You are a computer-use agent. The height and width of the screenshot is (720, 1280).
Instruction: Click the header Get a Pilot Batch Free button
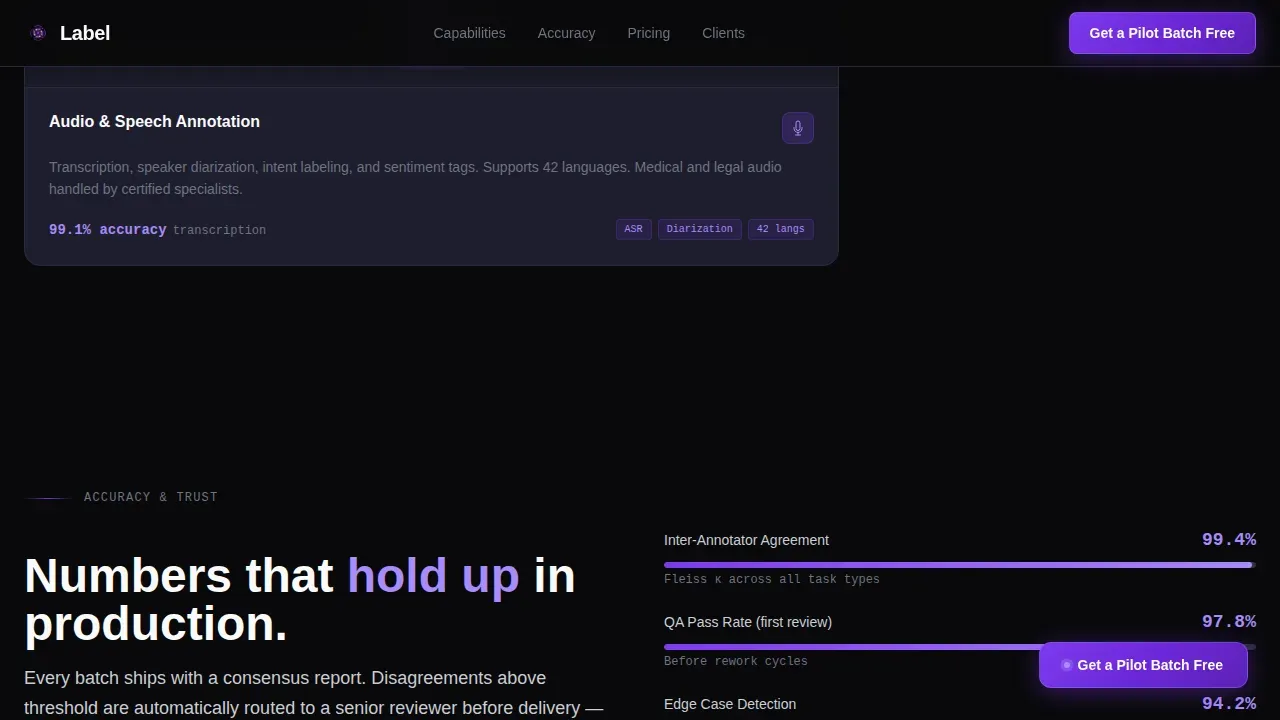[1162, 33]
